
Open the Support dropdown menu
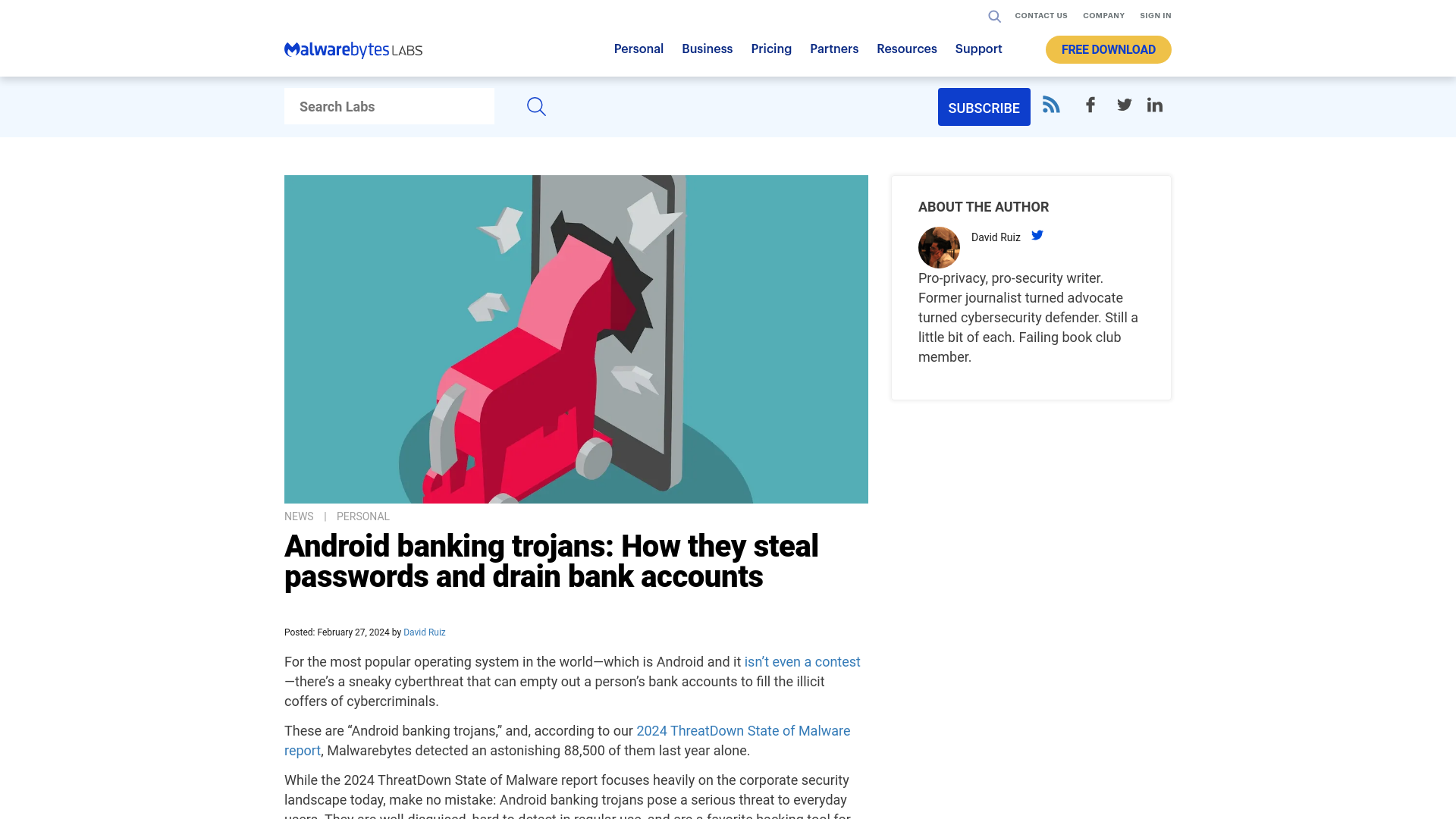pos(978,49)
